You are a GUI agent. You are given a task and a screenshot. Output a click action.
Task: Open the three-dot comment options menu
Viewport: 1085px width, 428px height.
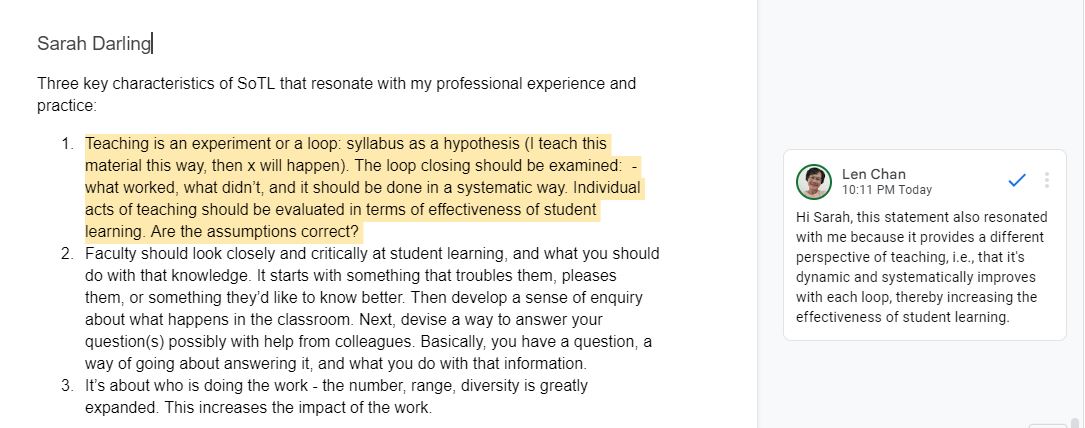(1046, 180)
